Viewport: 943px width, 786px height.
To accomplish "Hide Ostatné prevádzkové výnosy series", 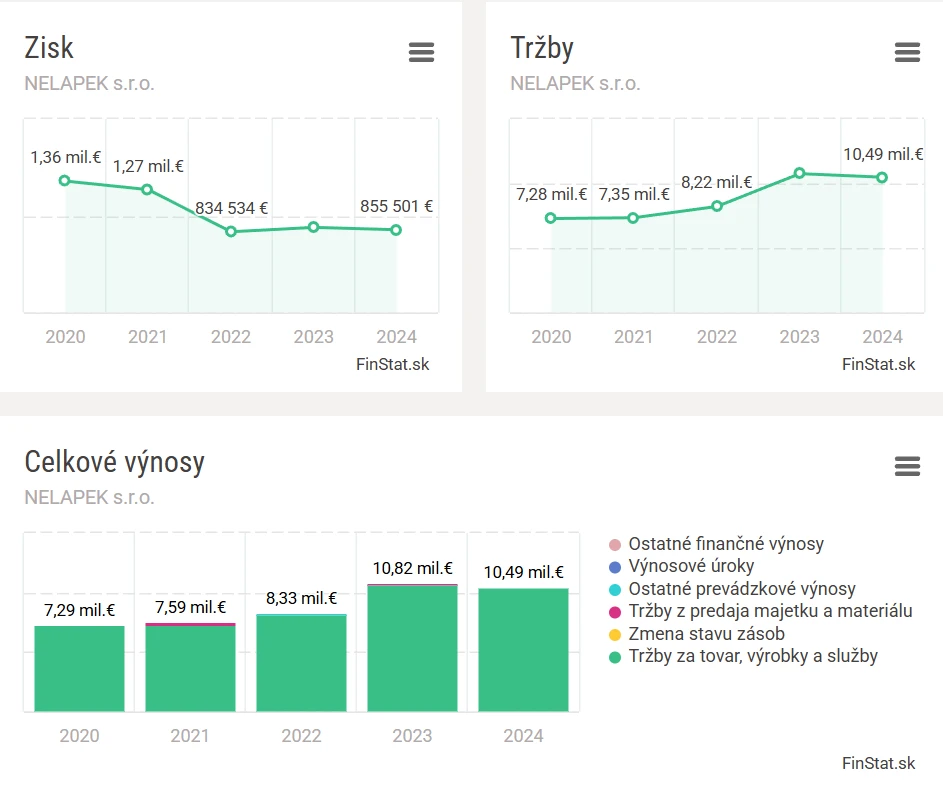I will [x=741, y=589].
